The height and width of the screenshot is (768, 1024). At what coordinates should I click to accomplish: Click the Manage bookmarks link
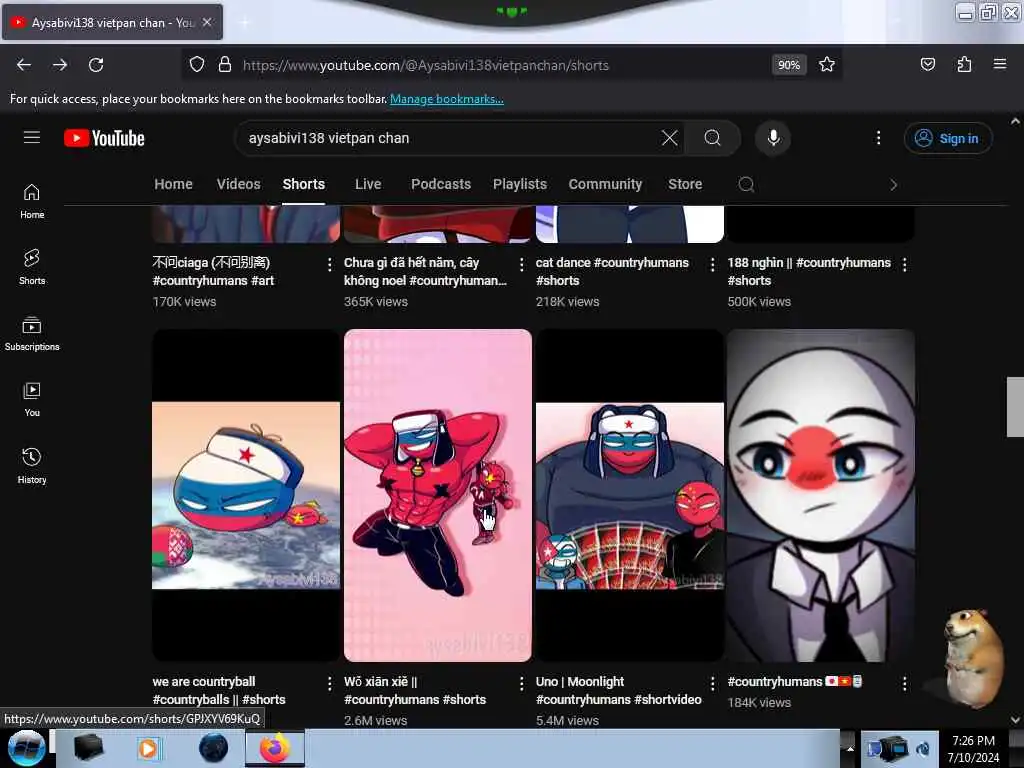(447, 99)
